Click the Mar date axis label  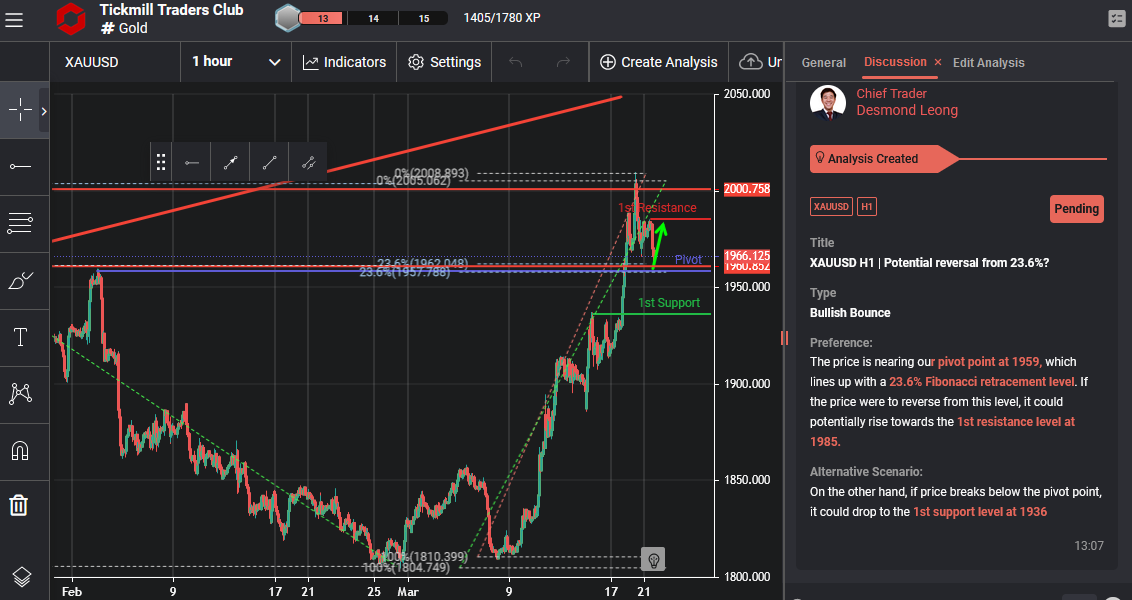(x=406, y=591)
